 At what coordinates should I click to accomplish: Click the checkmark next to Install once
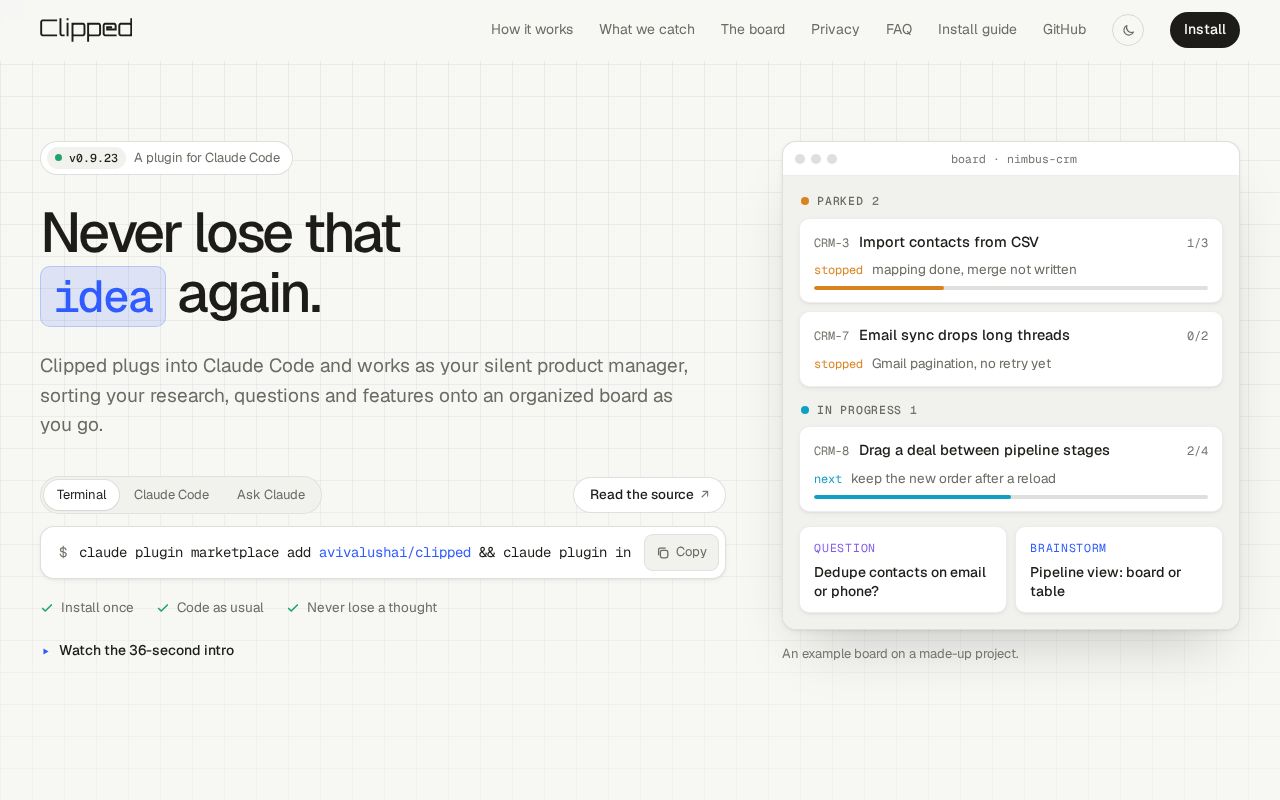coord(47,608)
